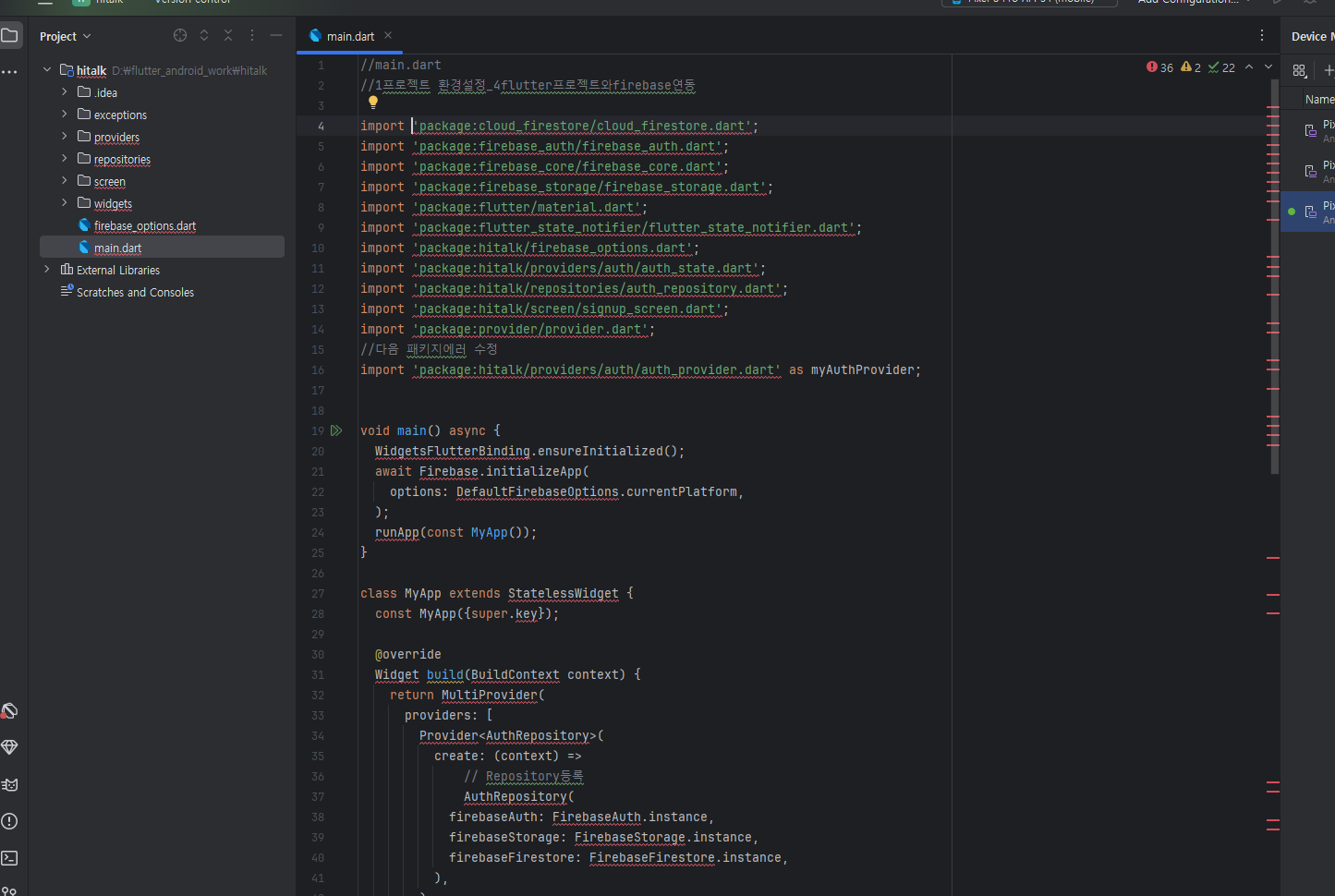Open Logcat cat icon tool window
The image size is (1335, 896).
click(x=9, y=784)
